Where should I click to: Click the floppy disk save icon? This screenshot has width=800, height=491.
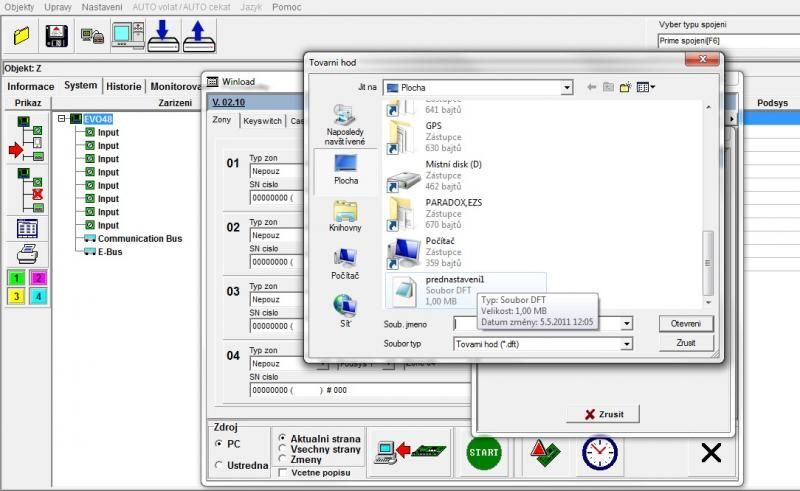tap(57, 36)
